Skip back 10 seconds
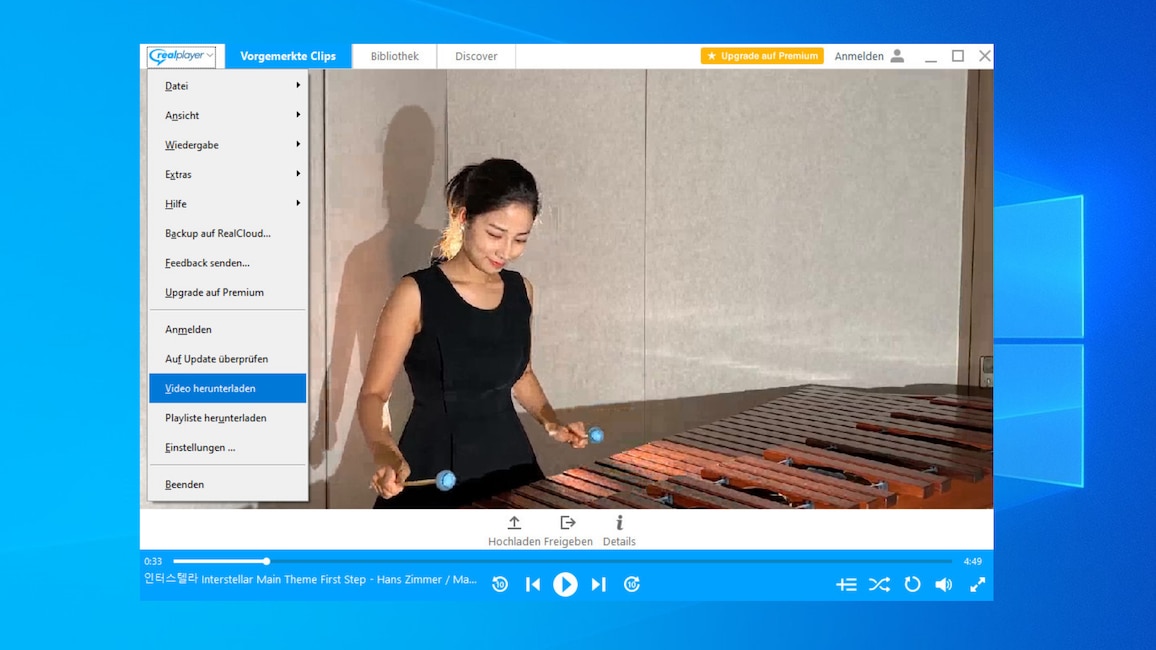1156x650 pixels. pyautogui.click(x=499, y=584)
